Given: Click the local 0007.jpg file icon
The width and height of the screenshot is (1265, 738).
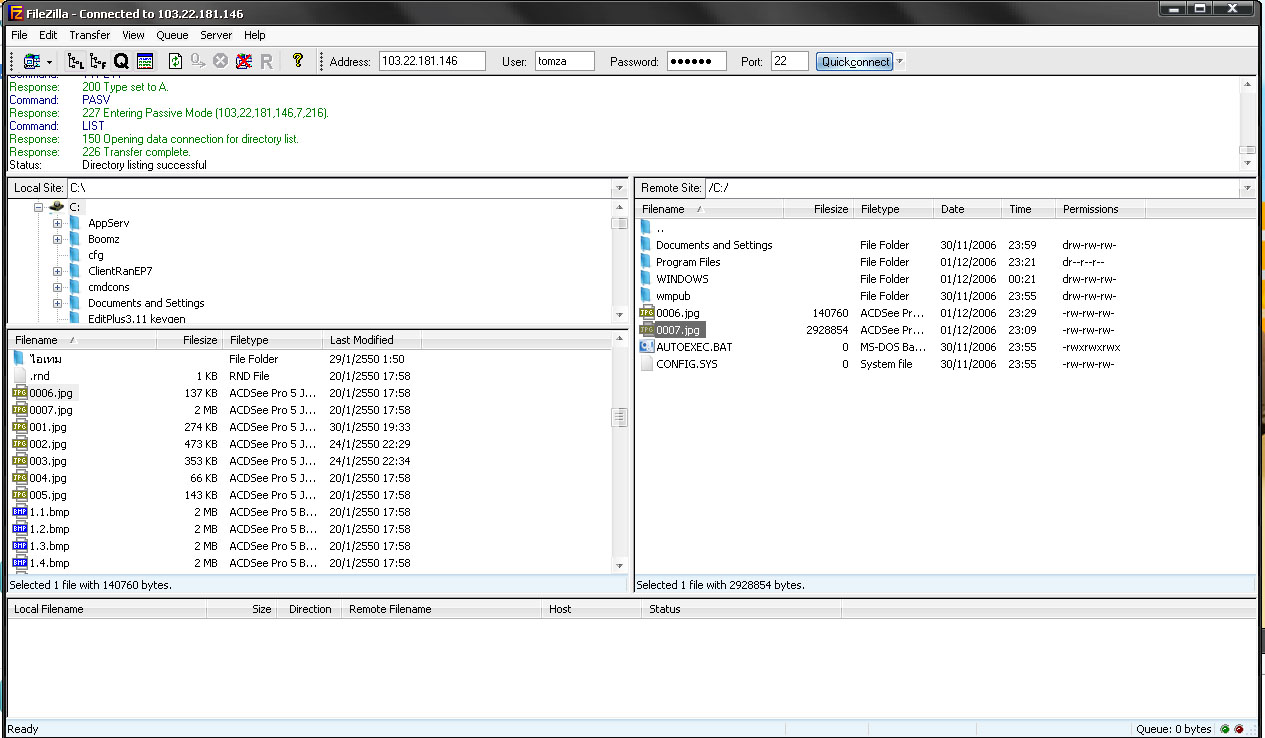Looking at the screenshot, I should (19, 410).
